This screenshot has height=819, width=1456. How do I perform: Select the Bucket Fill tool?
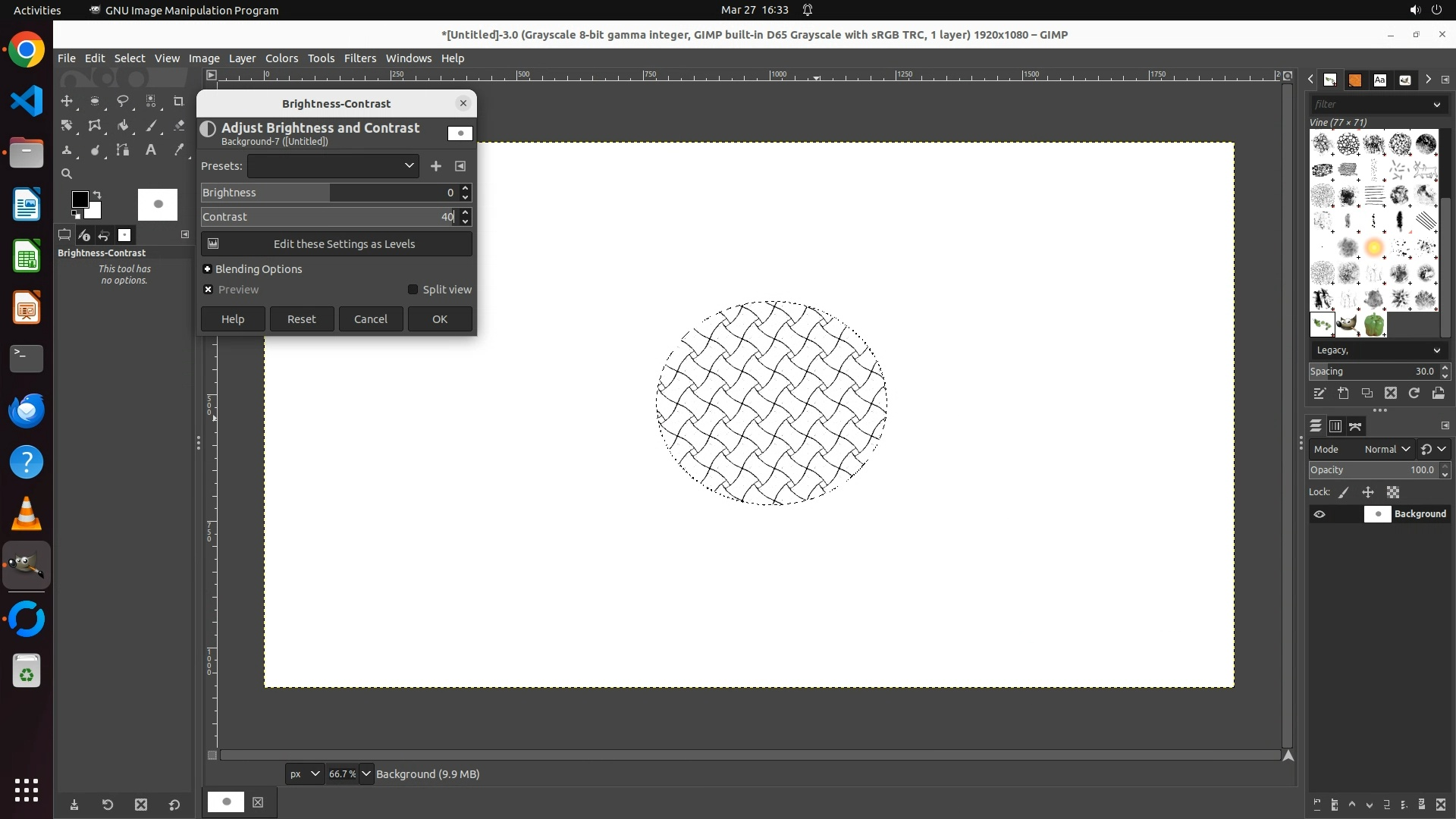(x=122, y=126)
